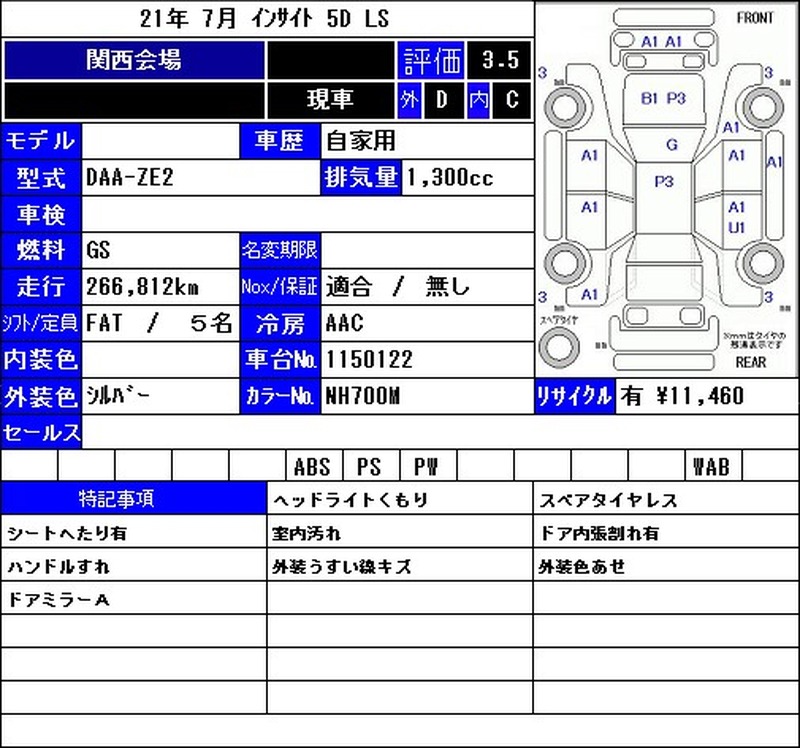Click the シフト/定員 label
The width and height of the screenshot is (800, 748).
click(41, 323)
